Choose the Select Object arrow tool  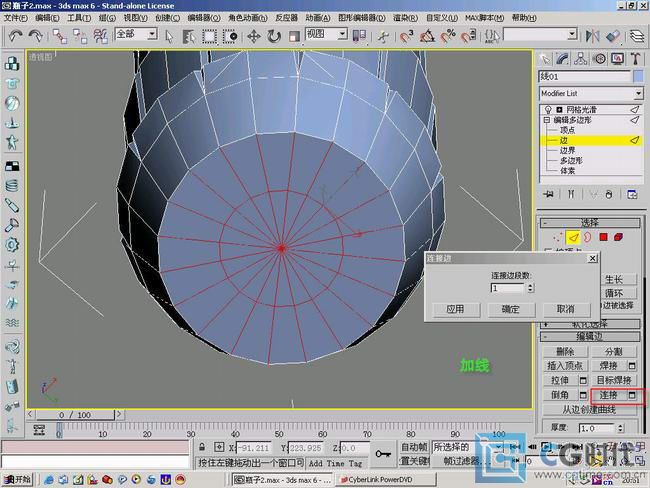click(169, 36)
